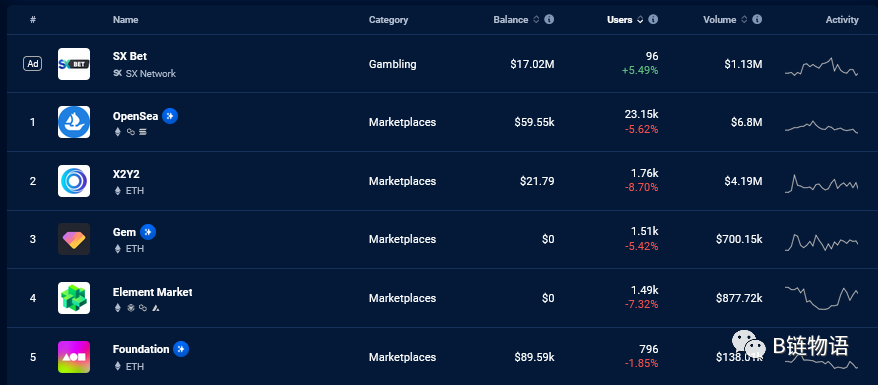Open the Gem diamond logo
Screen dimensions: 878x385
(74, 239)
